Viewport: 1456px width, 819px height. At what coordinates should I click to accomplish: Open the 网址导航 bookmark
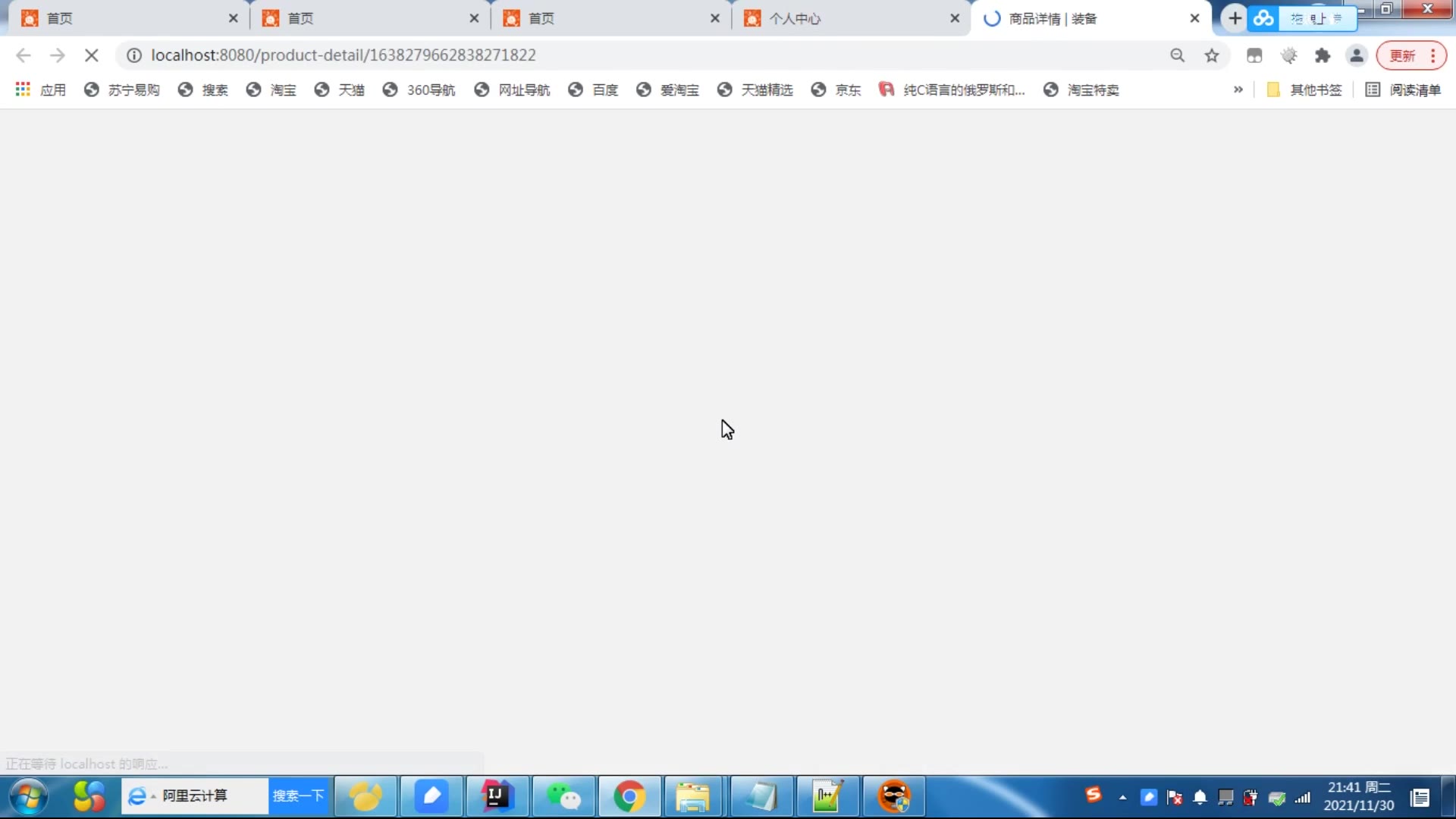pos(513,89)
